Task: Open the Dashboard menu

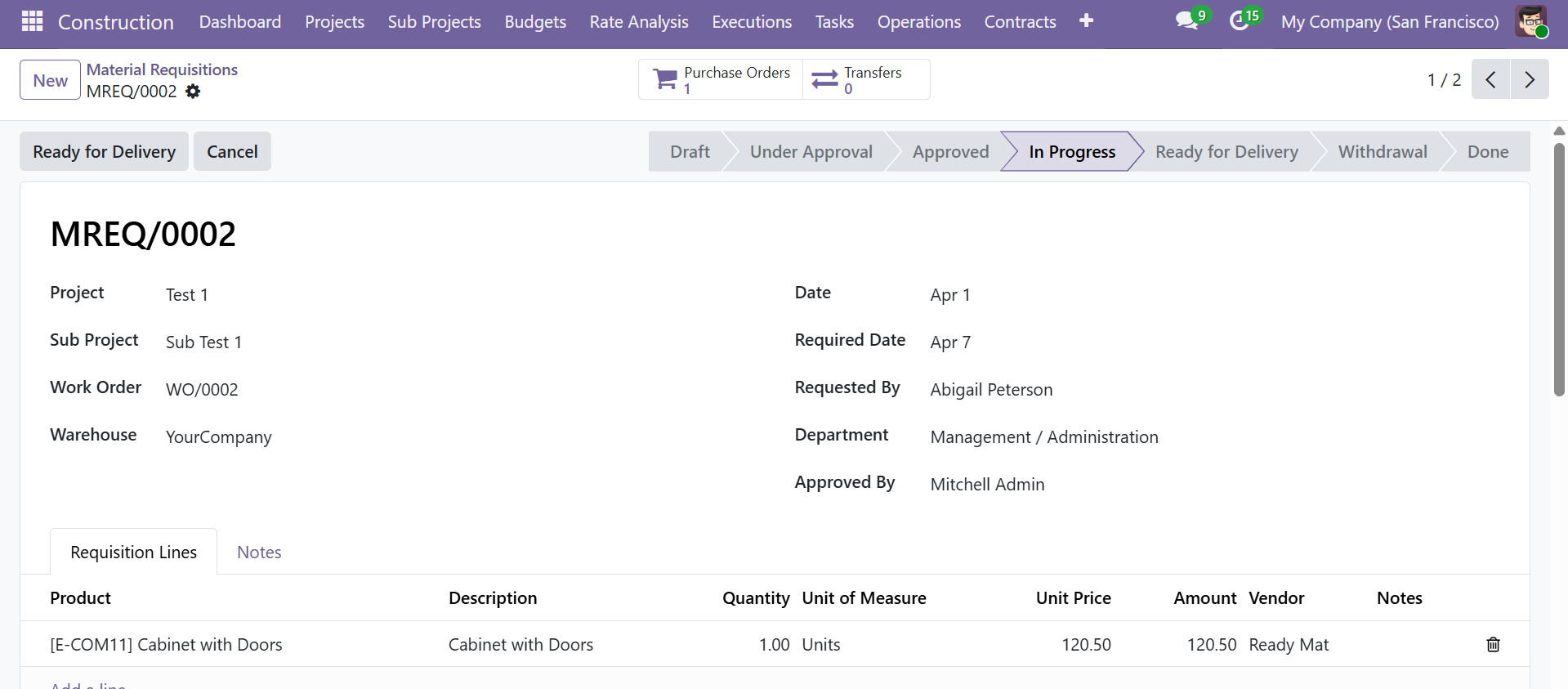Action: 240,22
